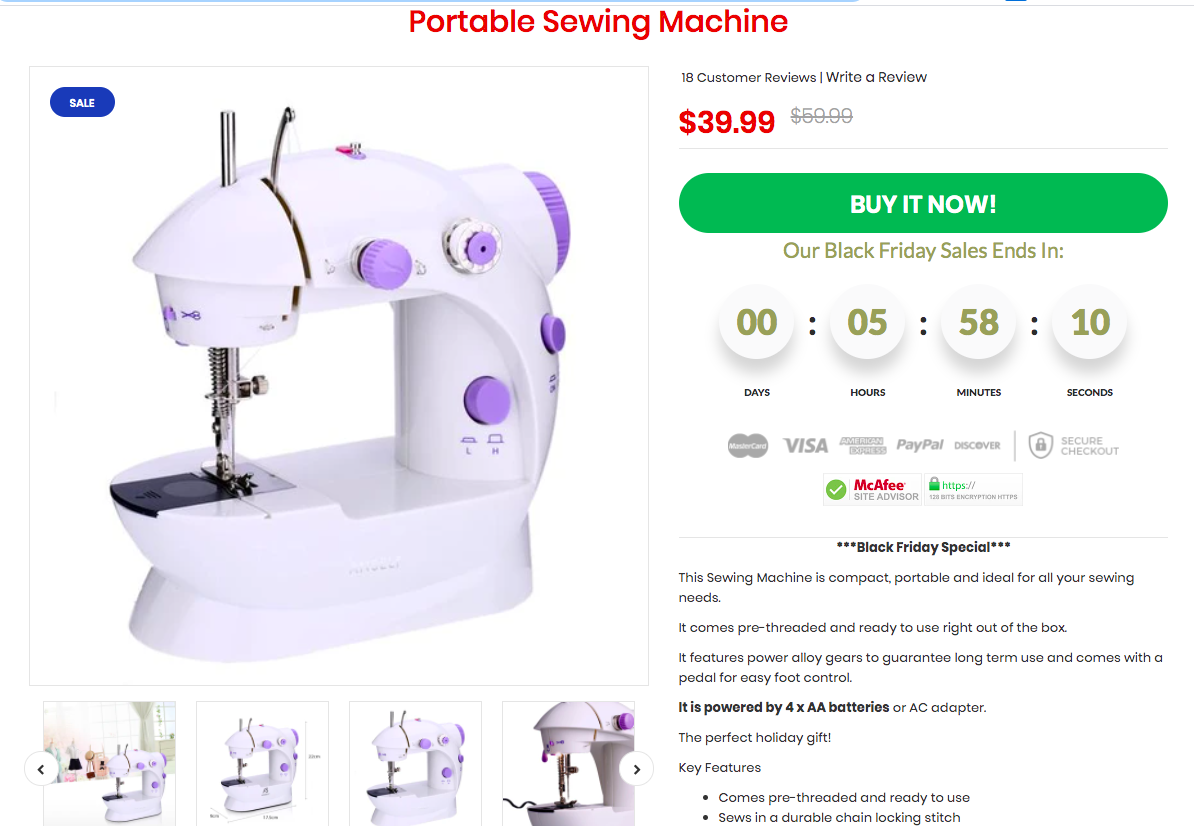Select the second thumbnail with dimensions

pyautogui.click(x=262, y=764)
